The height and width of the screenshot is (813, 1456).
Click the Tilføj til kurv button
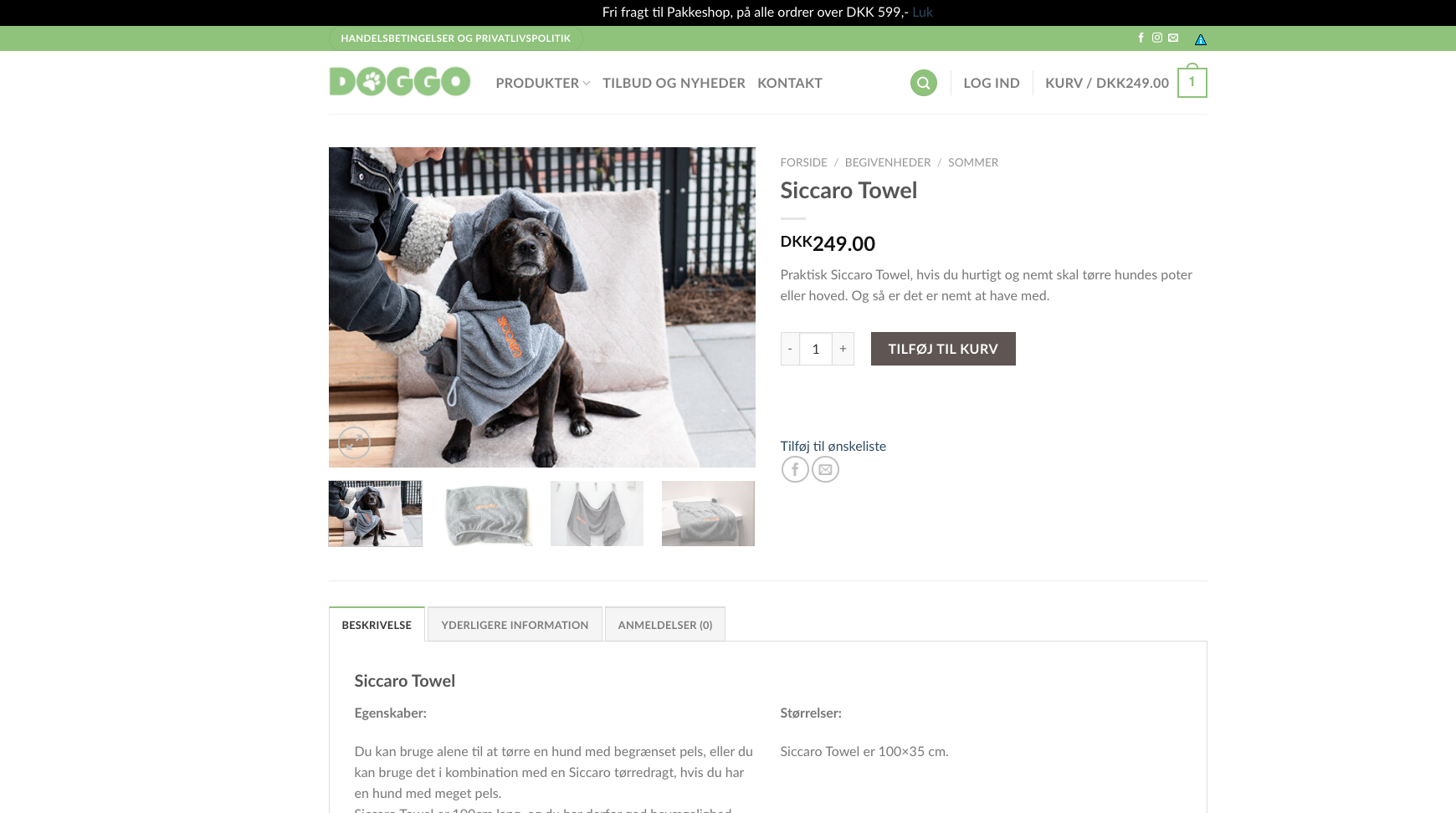coord(943,349)
